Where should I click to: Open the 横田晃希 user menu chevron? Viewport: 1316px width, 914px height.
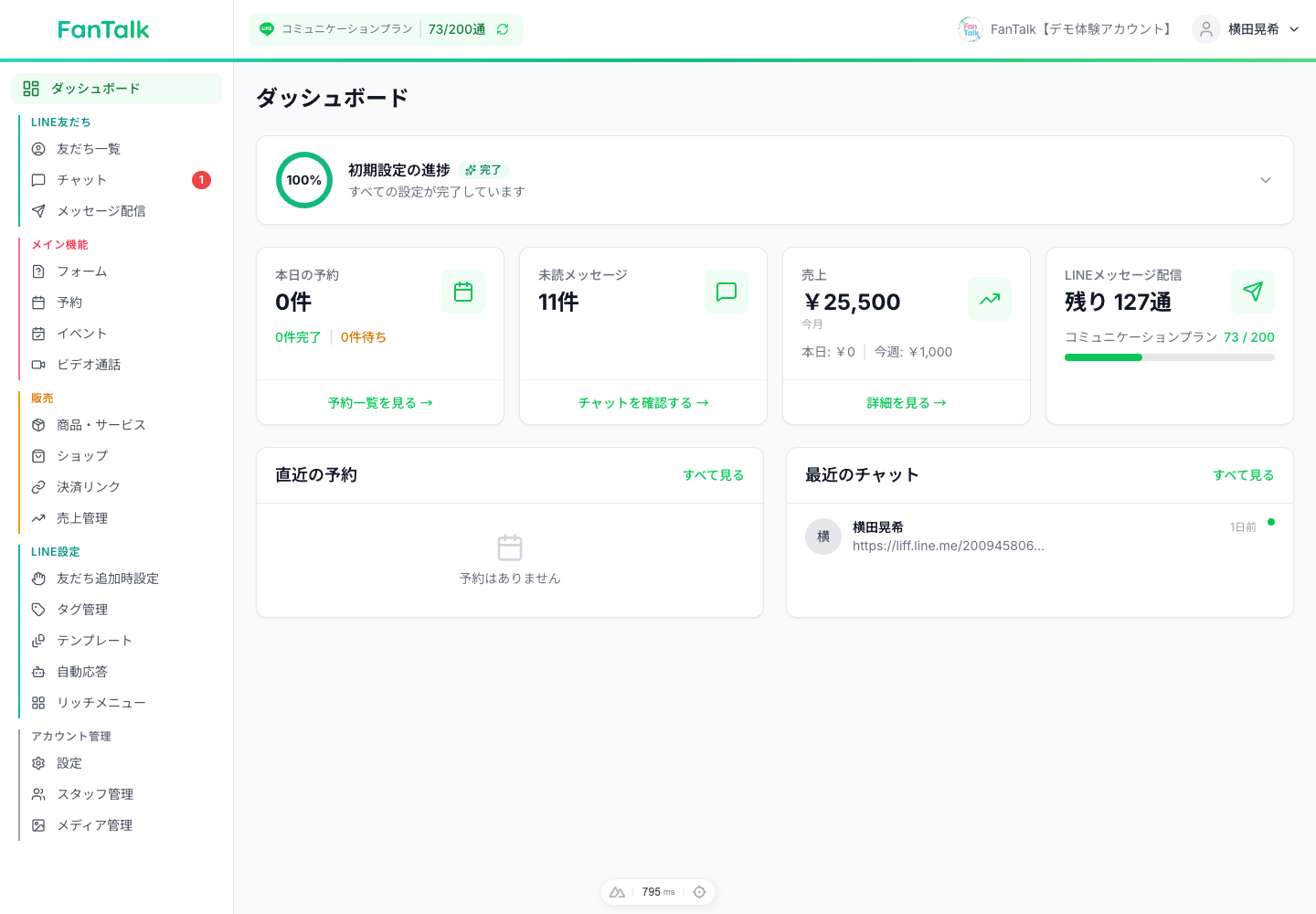[x=1294, y=29]
